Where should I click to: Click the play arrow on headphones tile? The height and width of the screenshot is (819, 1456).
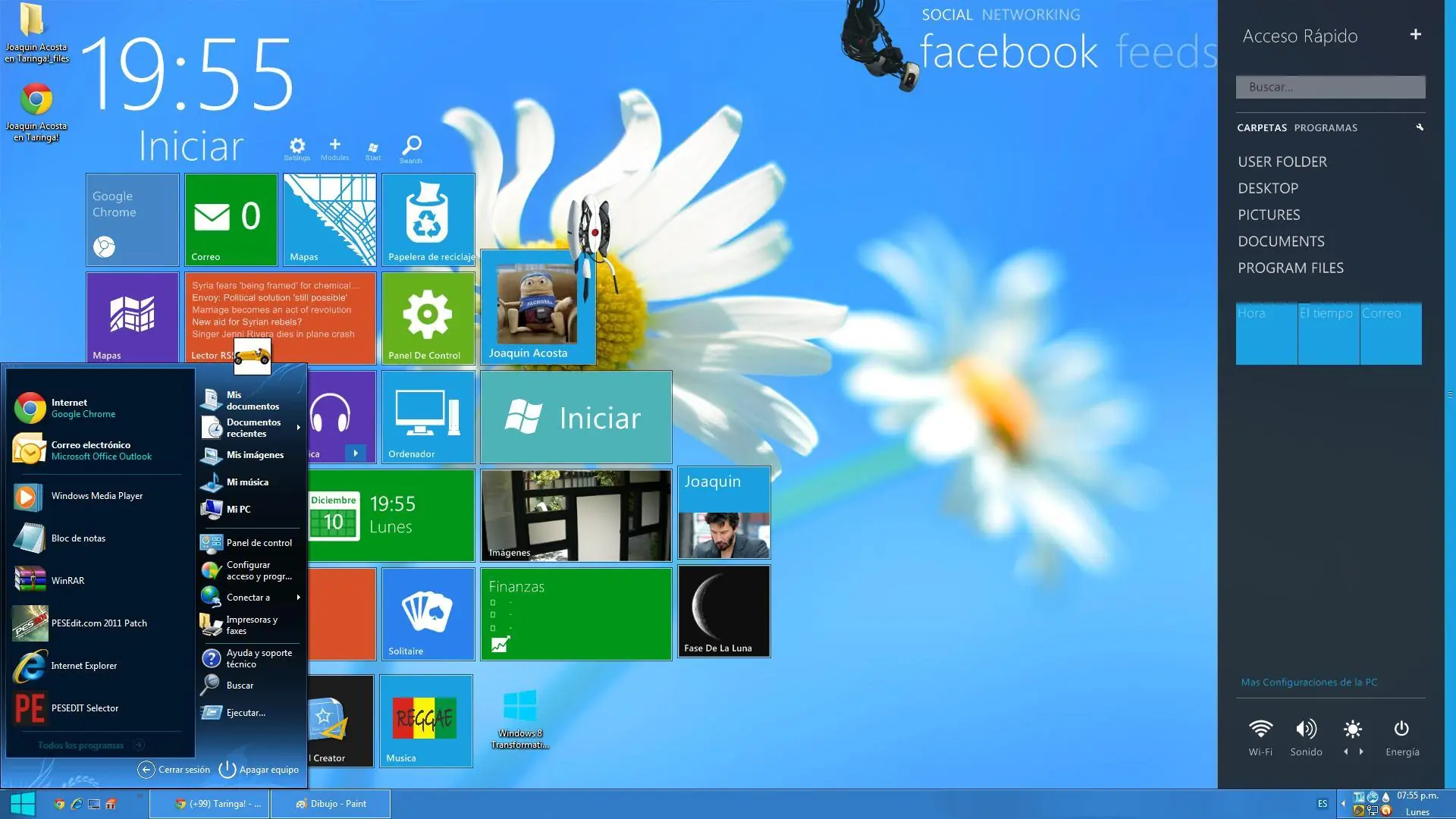click(x=356, y=453)
